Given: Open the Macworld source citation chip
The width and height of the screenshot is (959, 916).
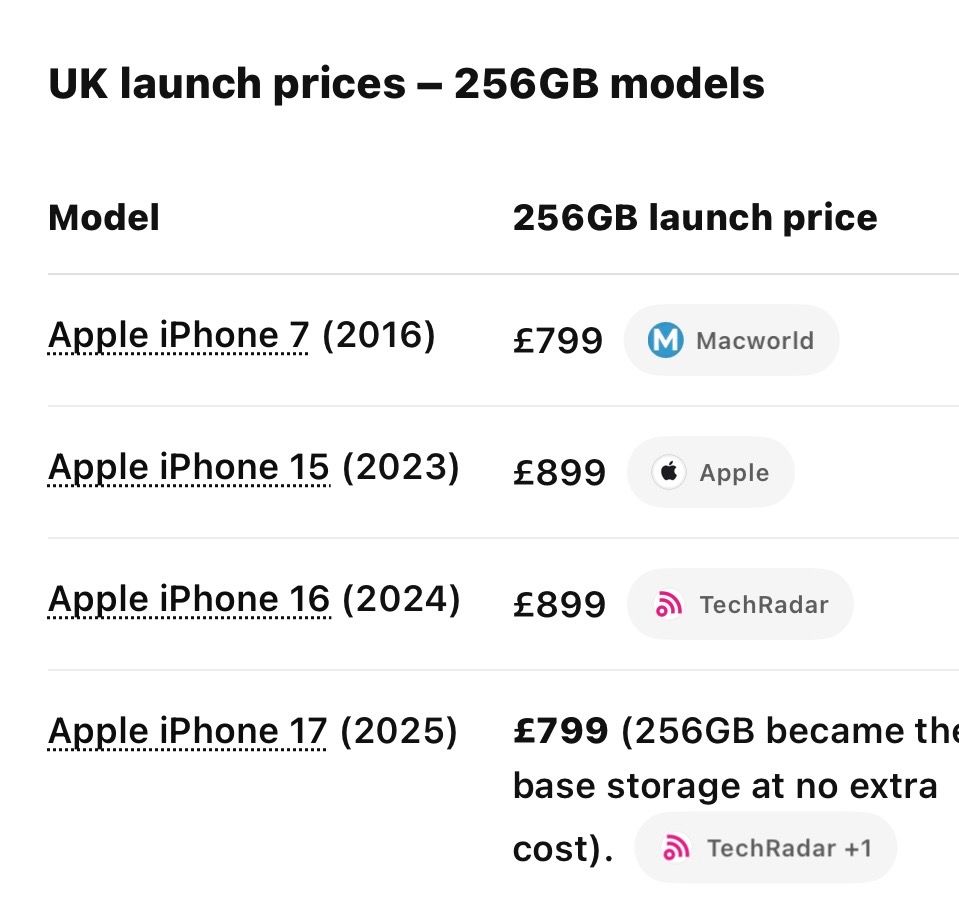Looking at the screenshot, I should click(x=731, y=340).
